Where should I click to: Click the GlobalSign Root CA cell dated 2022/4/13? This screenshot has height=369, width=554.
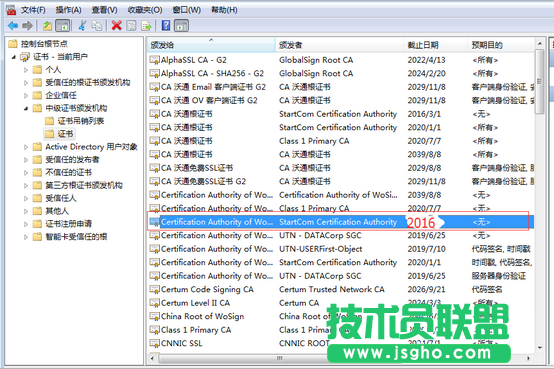316,60
